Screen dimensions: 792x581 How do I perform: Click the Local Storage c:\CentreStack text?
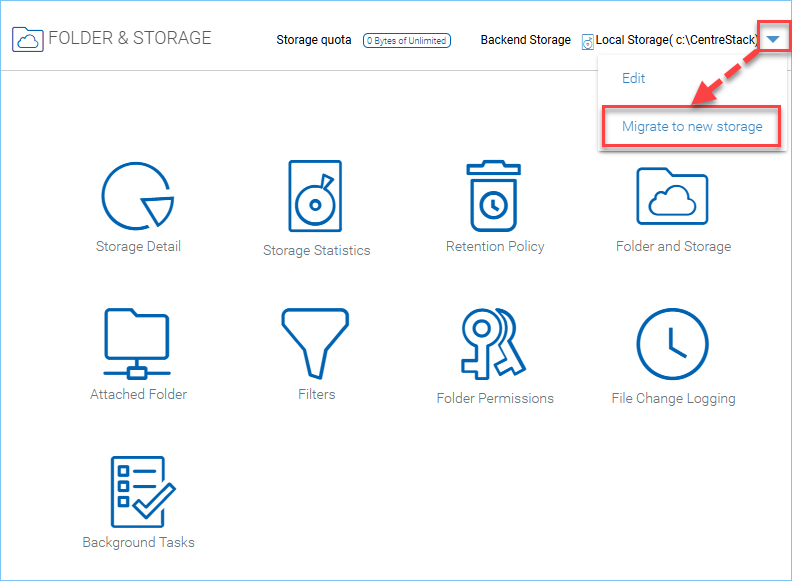pos(677,40)
